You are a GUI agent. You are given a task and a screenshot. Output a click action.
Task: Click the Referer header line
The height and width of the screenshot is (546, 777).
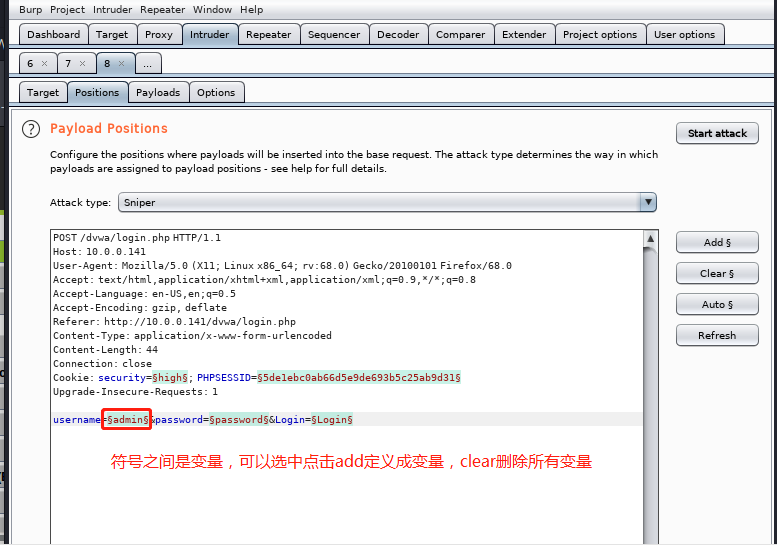tap(174, 322)
